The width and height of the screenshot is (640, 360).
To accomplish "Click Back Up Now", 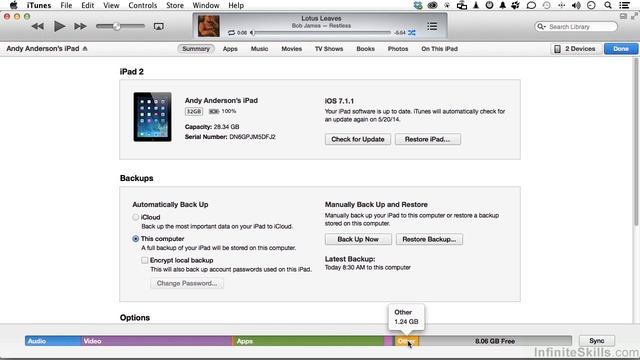I will (358, 239).
